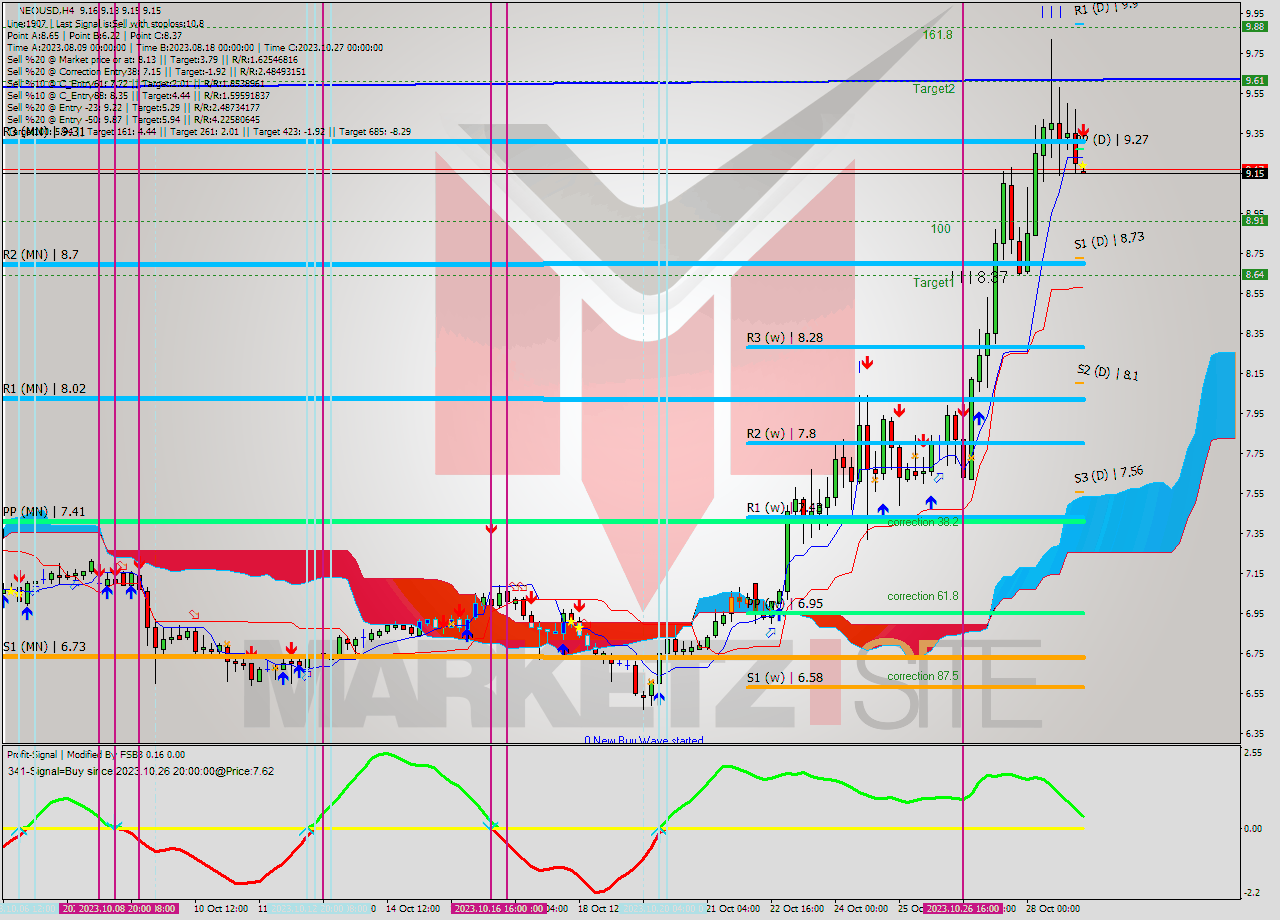
Task: Click the current price tag 9.15
Action: (x=1254, y=173)
